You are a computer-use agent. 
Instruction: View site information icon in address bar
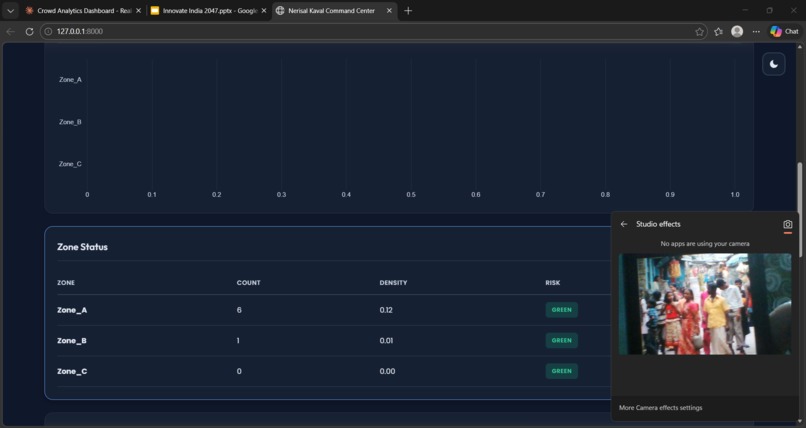(x=48, y=31)
